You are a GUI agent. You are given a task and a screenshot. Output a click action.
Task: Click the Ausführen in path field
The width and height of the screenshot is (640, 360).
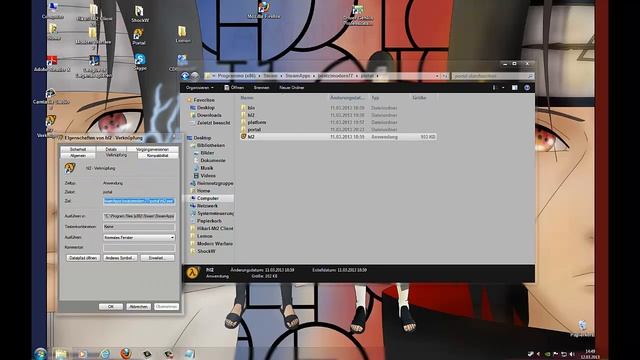139,216
